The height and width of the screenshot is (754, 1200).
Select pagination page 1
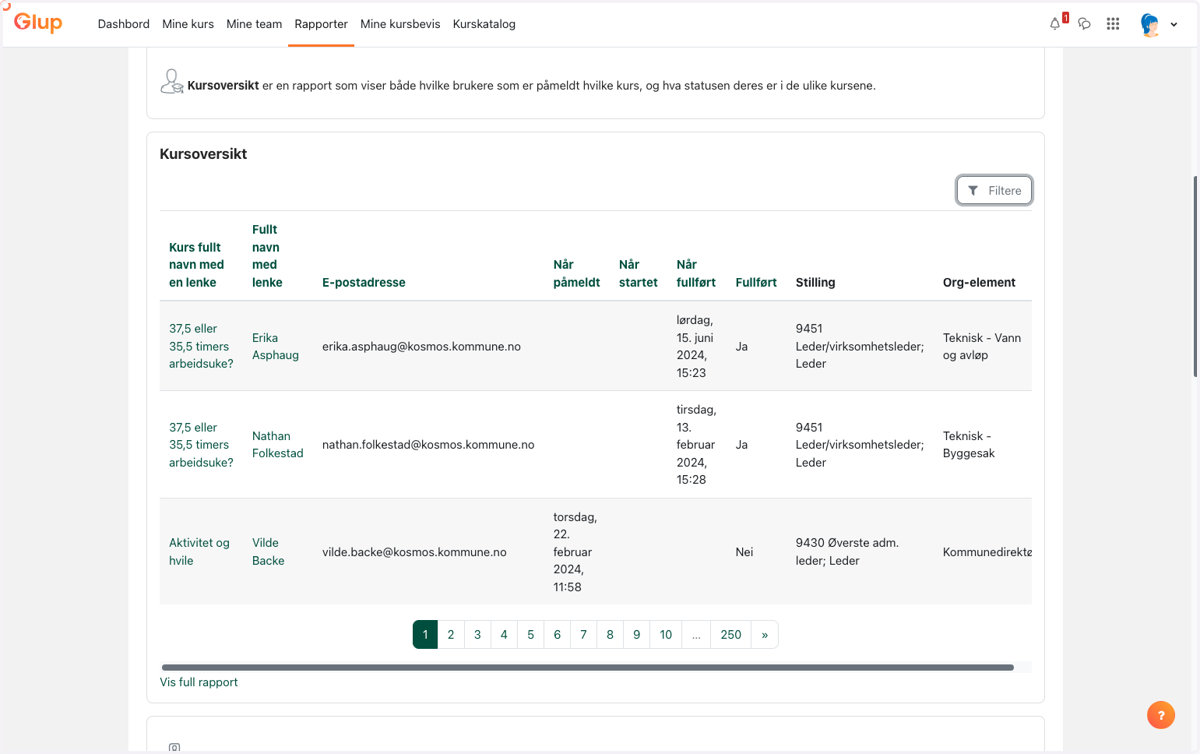425,635
